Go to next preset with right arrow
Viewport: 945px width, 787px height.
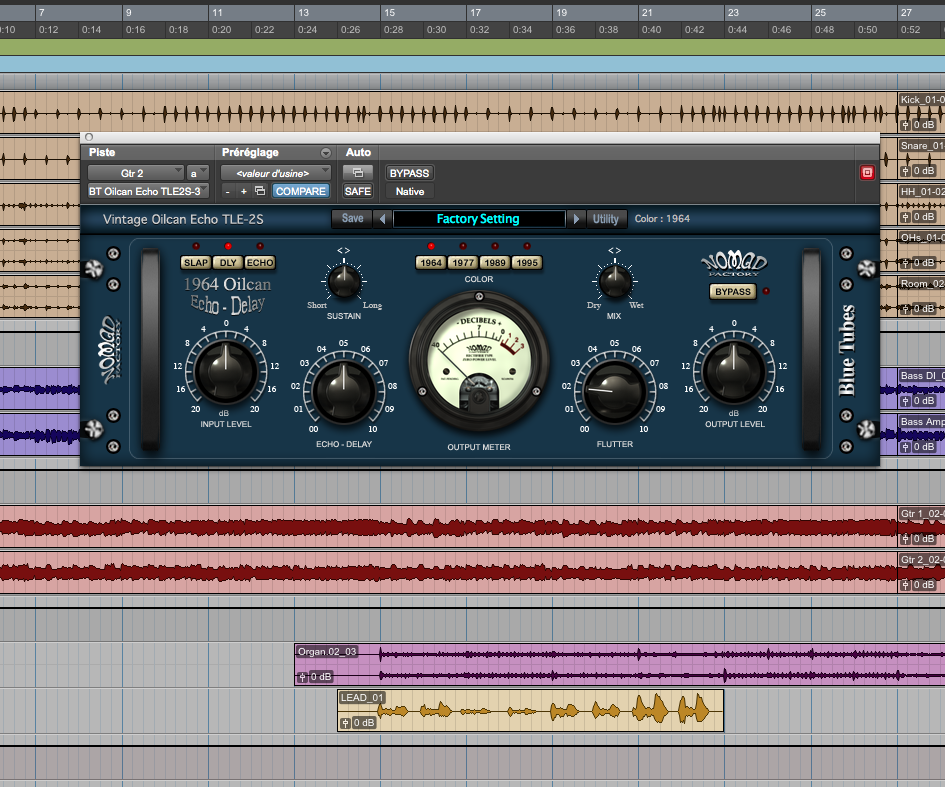(x=576, y=219)
